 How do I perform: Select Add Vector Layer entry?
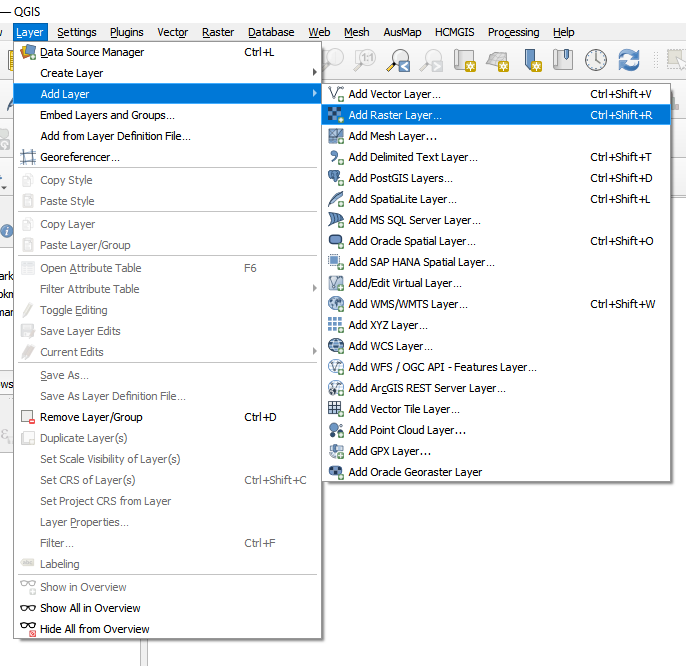click(496, 94)
